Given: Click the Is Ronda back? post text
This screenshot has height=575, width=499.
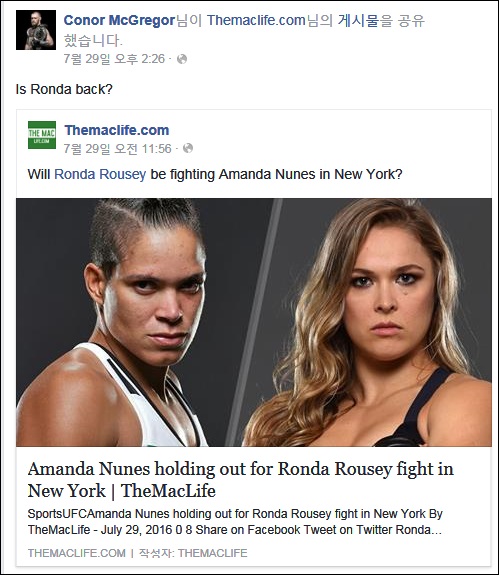Looking at the screenshot, I should coord(64,89).
